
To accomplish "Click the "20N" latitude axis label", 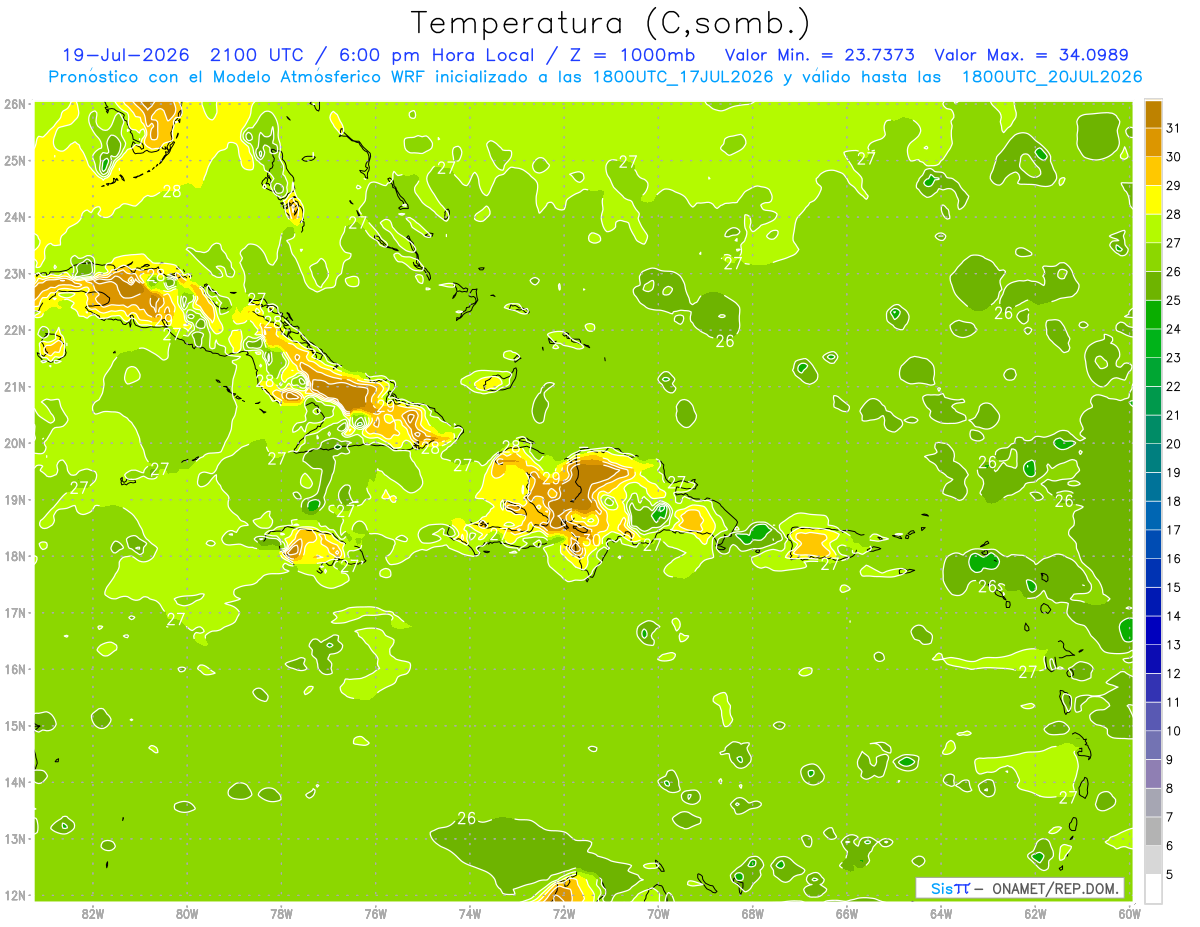I will point(15,443).
